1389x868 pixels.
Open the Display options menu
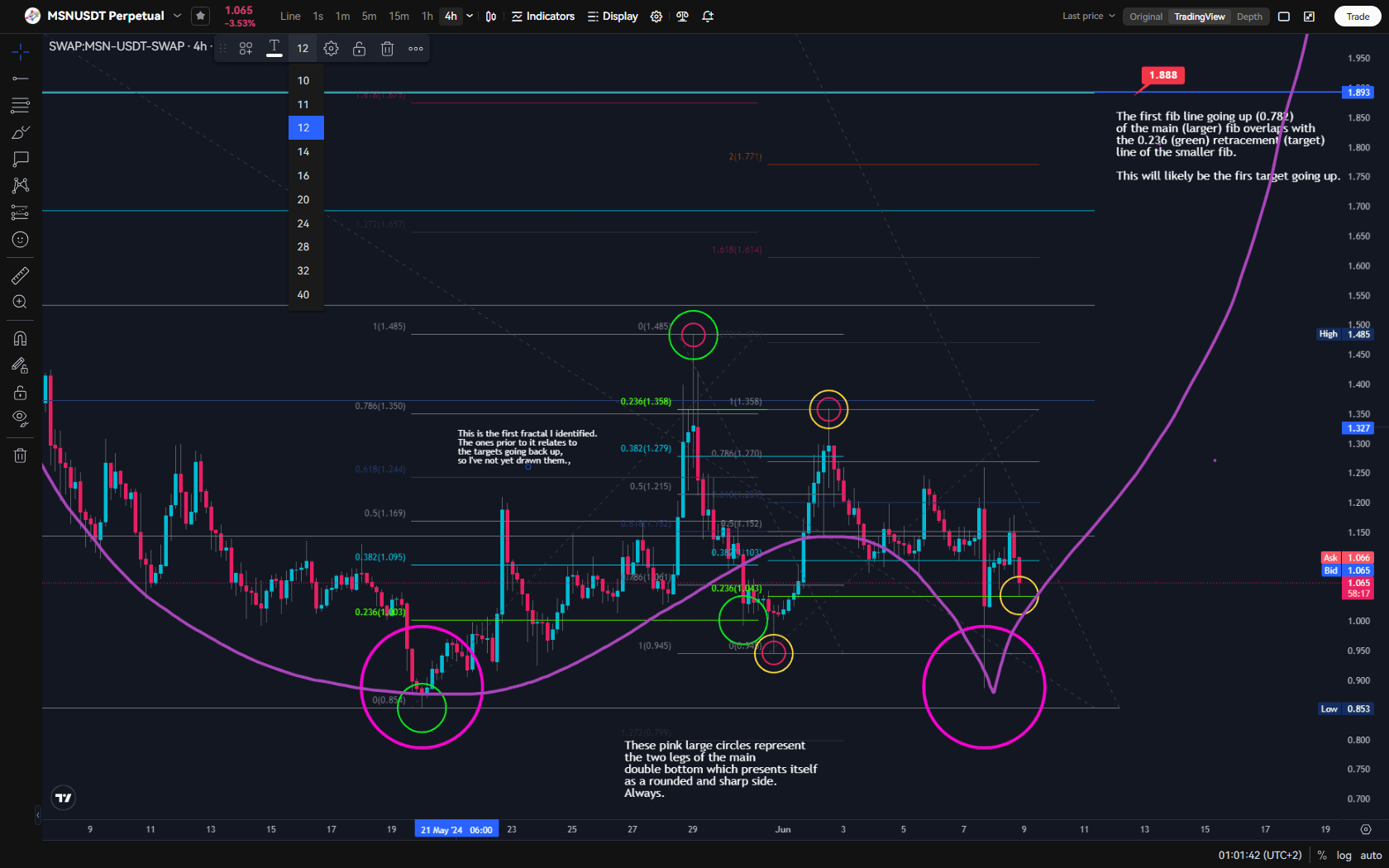(613, 16)
